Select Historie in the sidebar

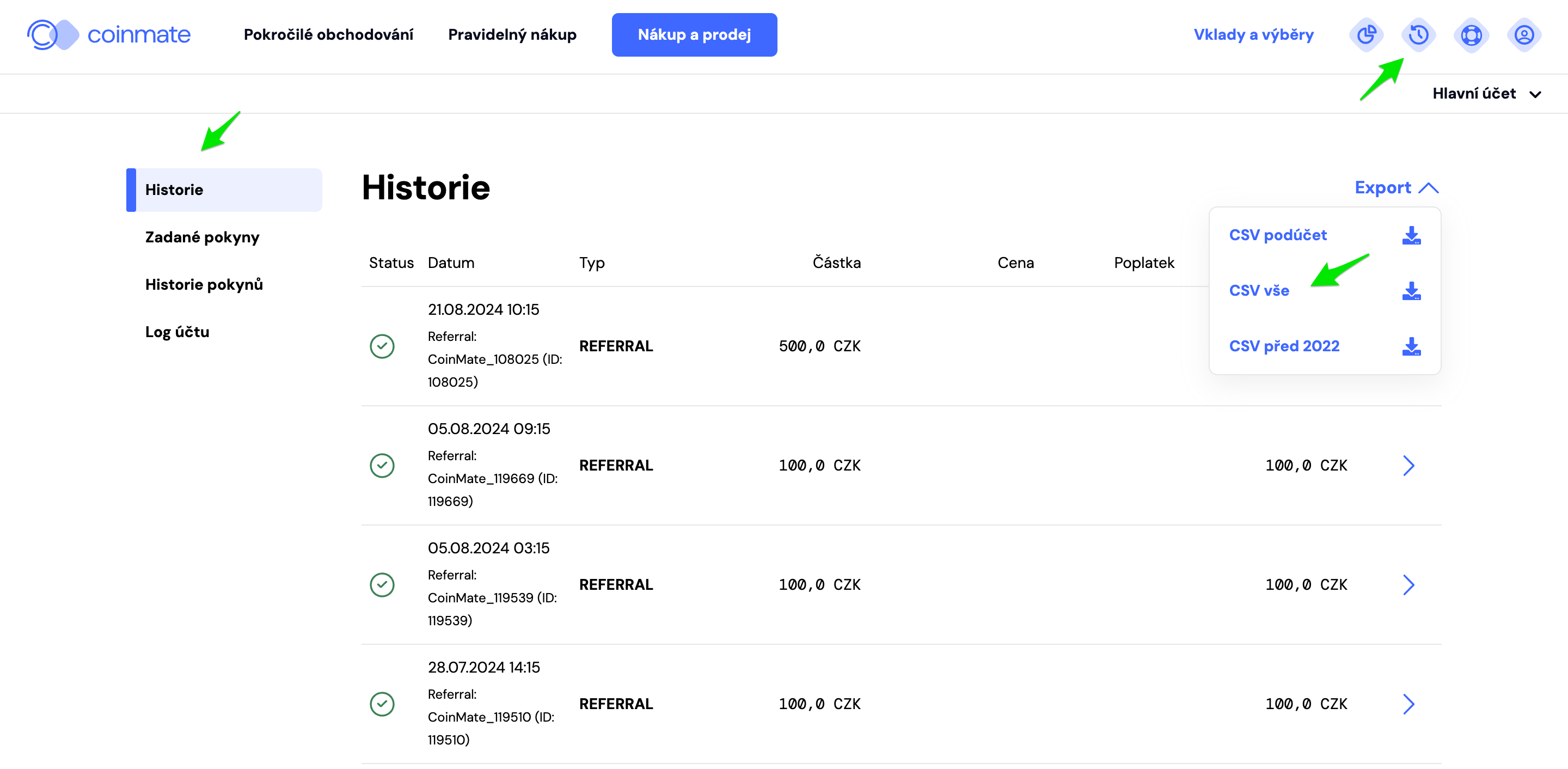point(224,190)
